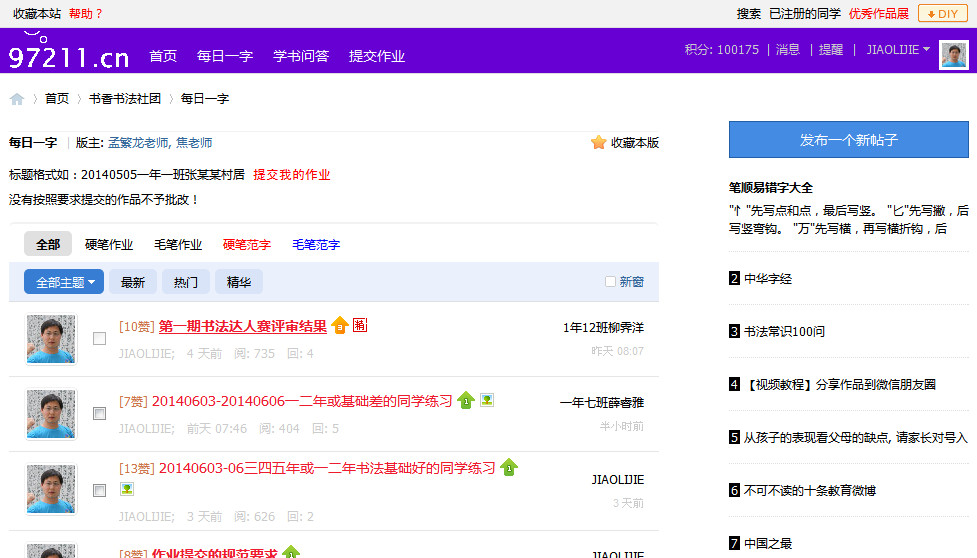Click moderator link 焦老师
Viewport: 977px width, 558px height.
194,143
